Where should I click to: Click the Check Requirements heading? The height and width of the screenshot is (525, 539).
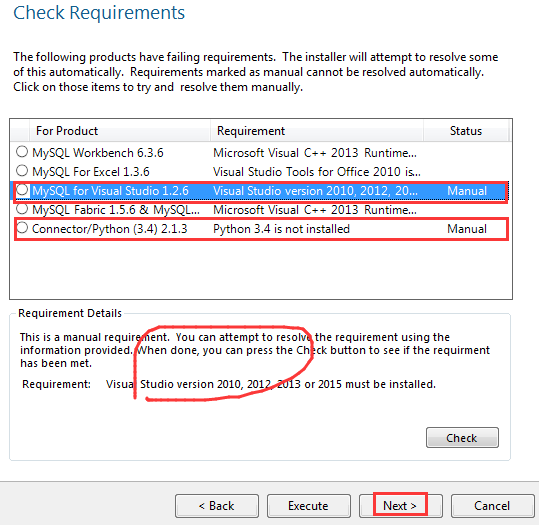[x=99, y=13]
